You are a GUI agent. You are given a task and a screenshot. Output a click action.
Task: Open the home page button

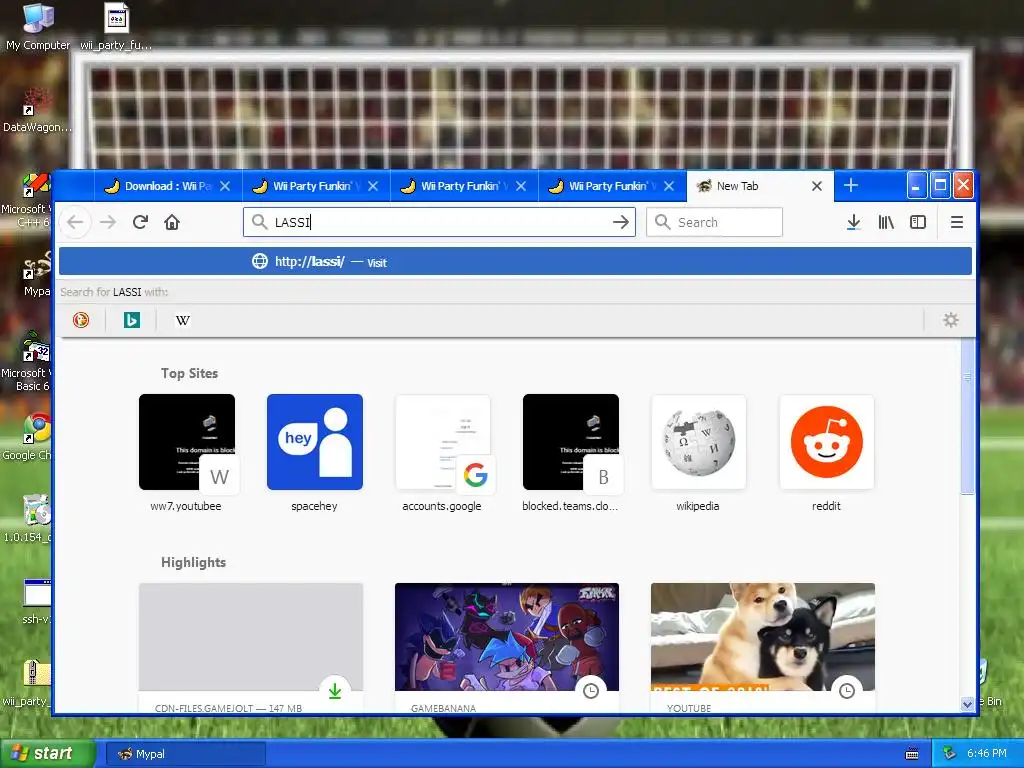(172, 222)
